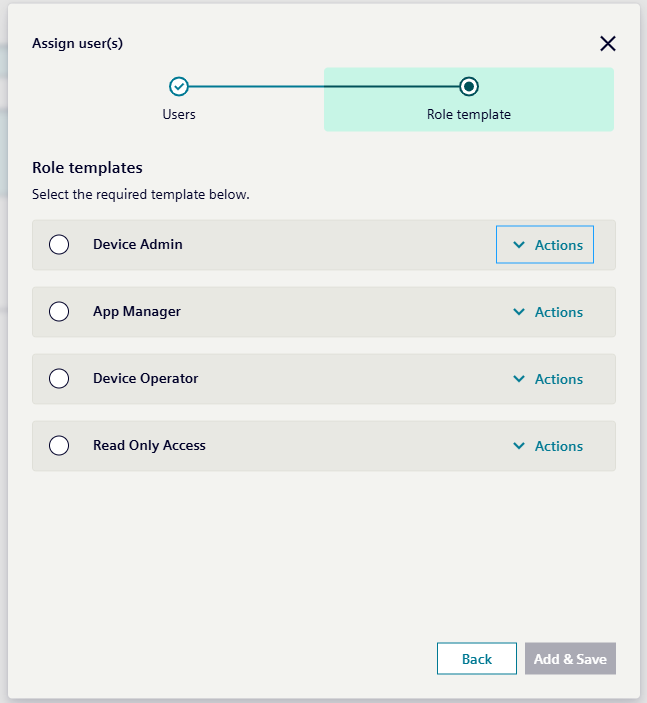647x703 pixels.
Task: Open the App Manager Actions dropdown
Action: coord(547,312)
